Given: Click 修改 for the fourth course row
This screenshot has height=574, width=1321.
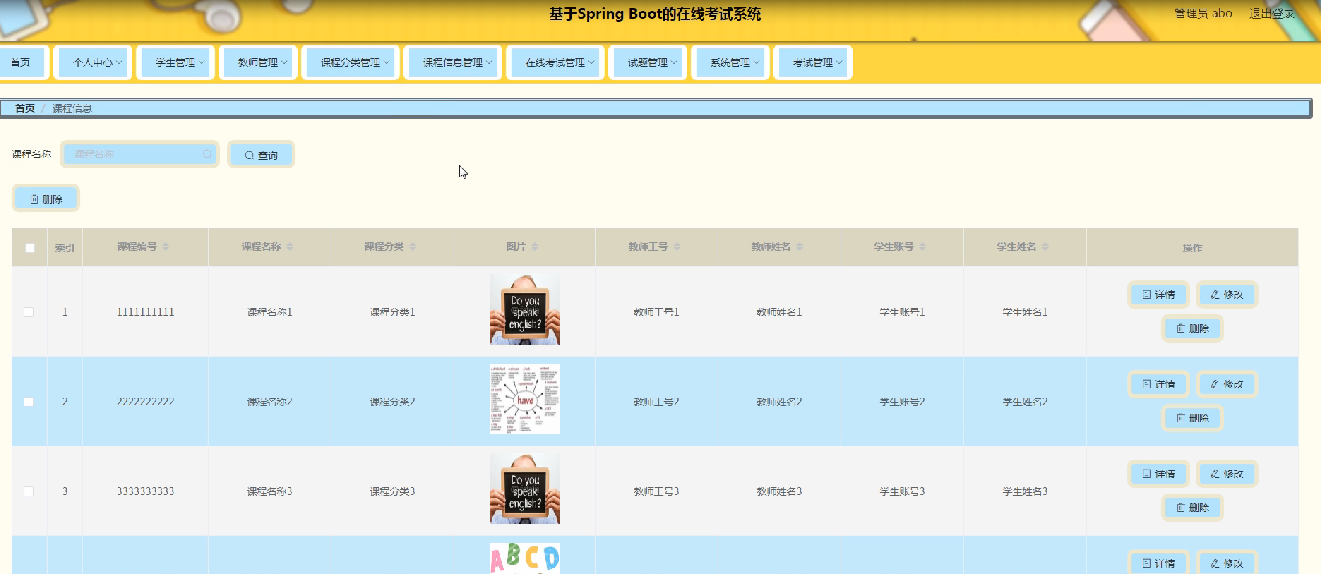Looking at the screenshot, I should [x=1226, y=563].
